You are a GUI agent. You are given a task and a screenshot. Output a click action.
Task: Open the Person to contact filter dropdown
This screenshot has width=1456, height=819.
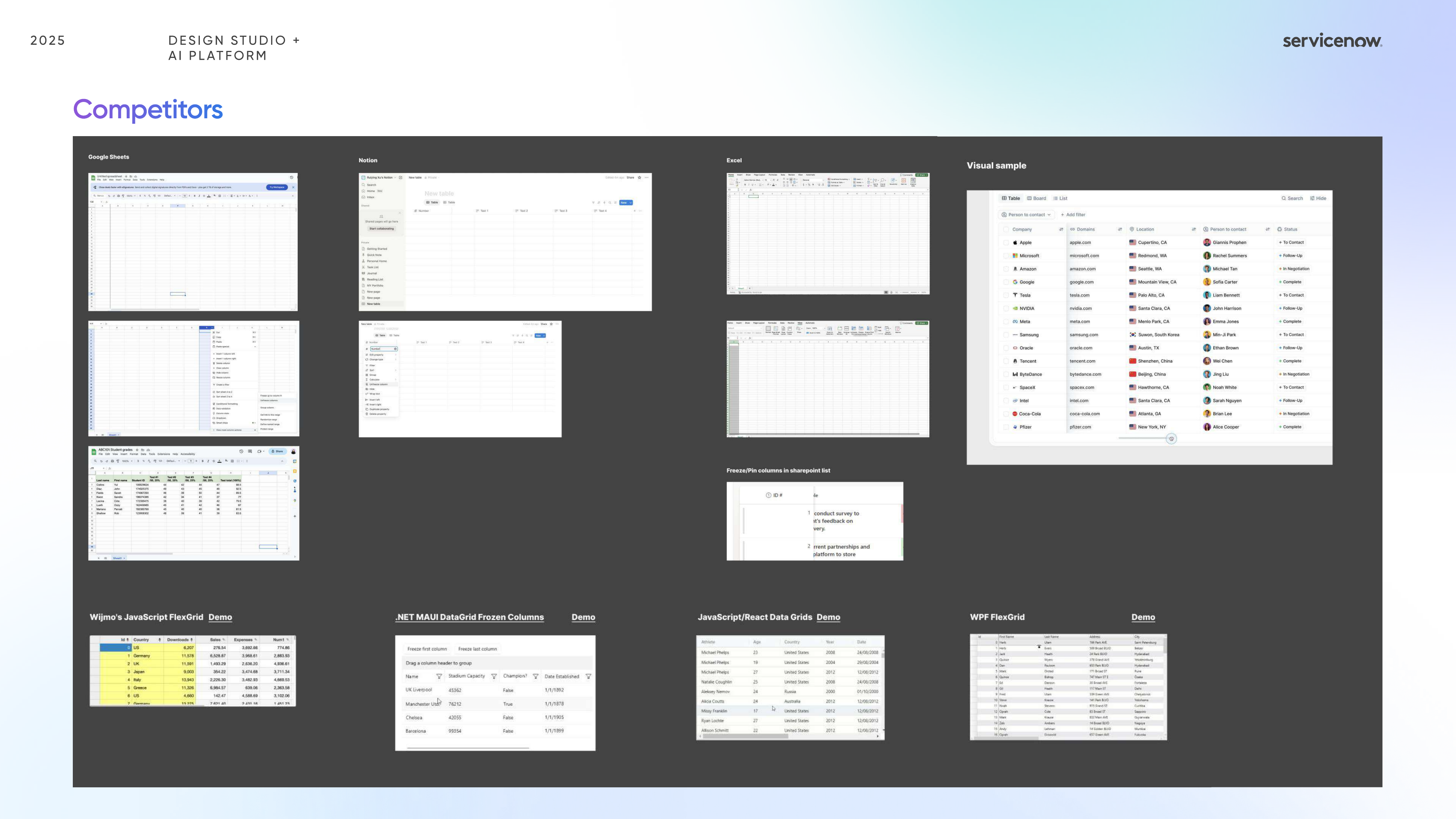1026,215
